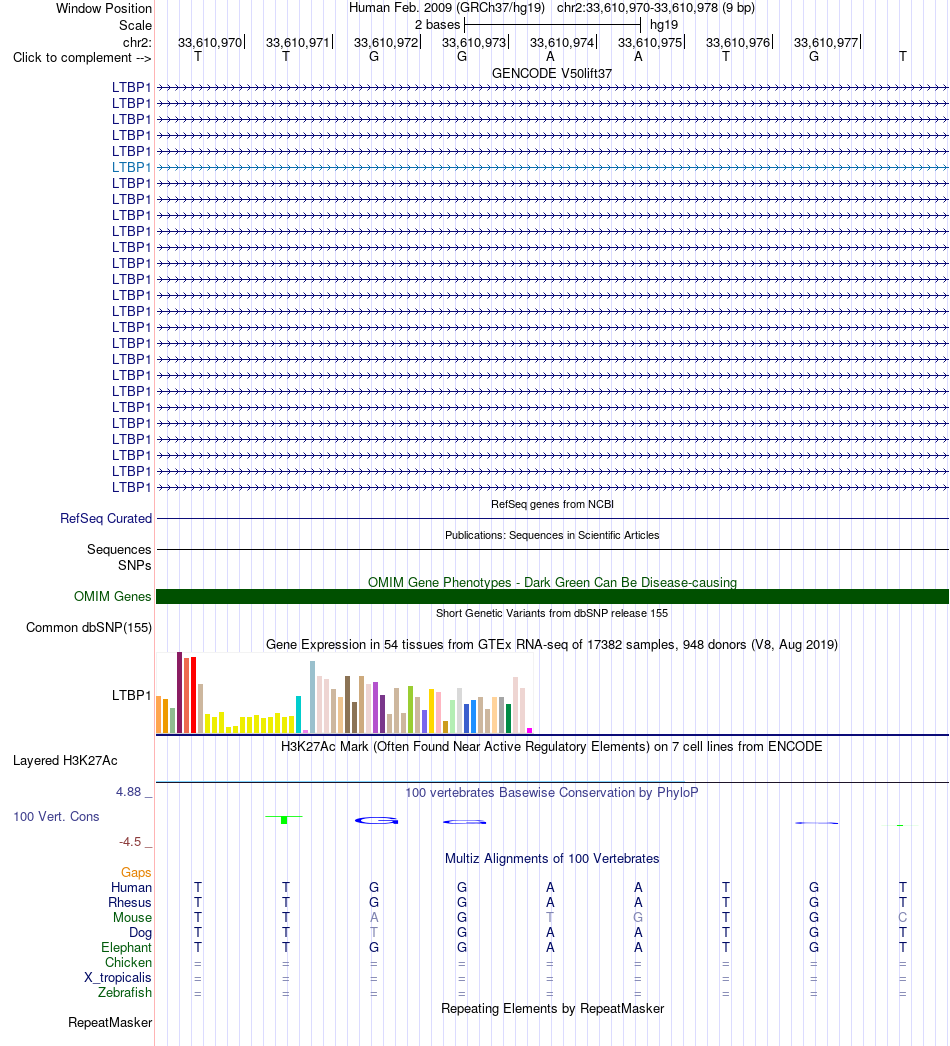This screenshot has height=1046, width=950.
Task: Select the 'Human Feb. 2009 (GRCh37/hg19)' header text
Action: pos(446,8)
